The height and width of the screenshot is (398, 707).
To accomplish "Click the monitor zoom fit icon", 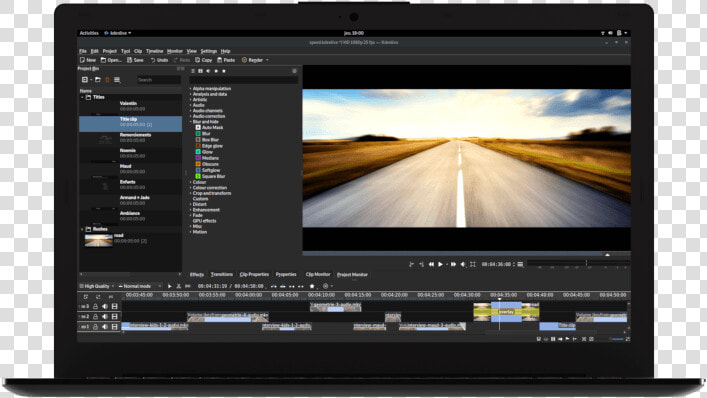I will 473,264.
